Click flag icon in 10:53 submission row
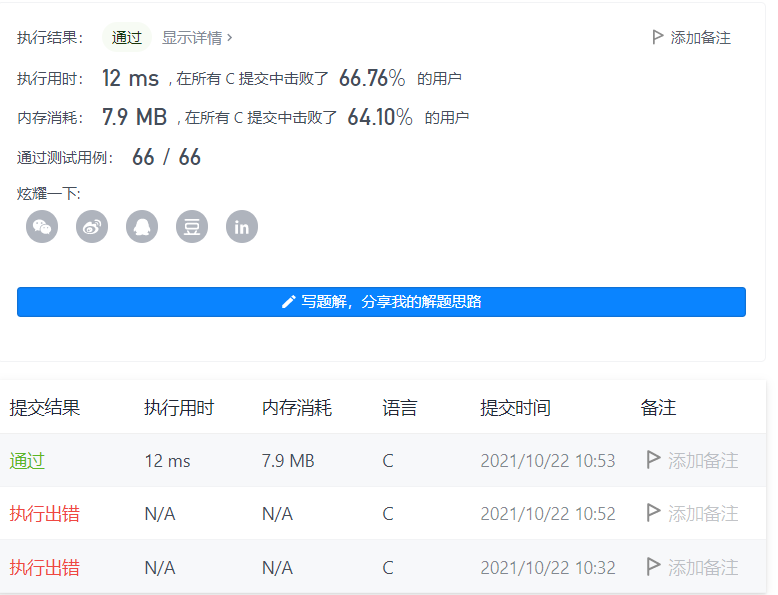Screen dimensions: 778x595 [654, 460]
